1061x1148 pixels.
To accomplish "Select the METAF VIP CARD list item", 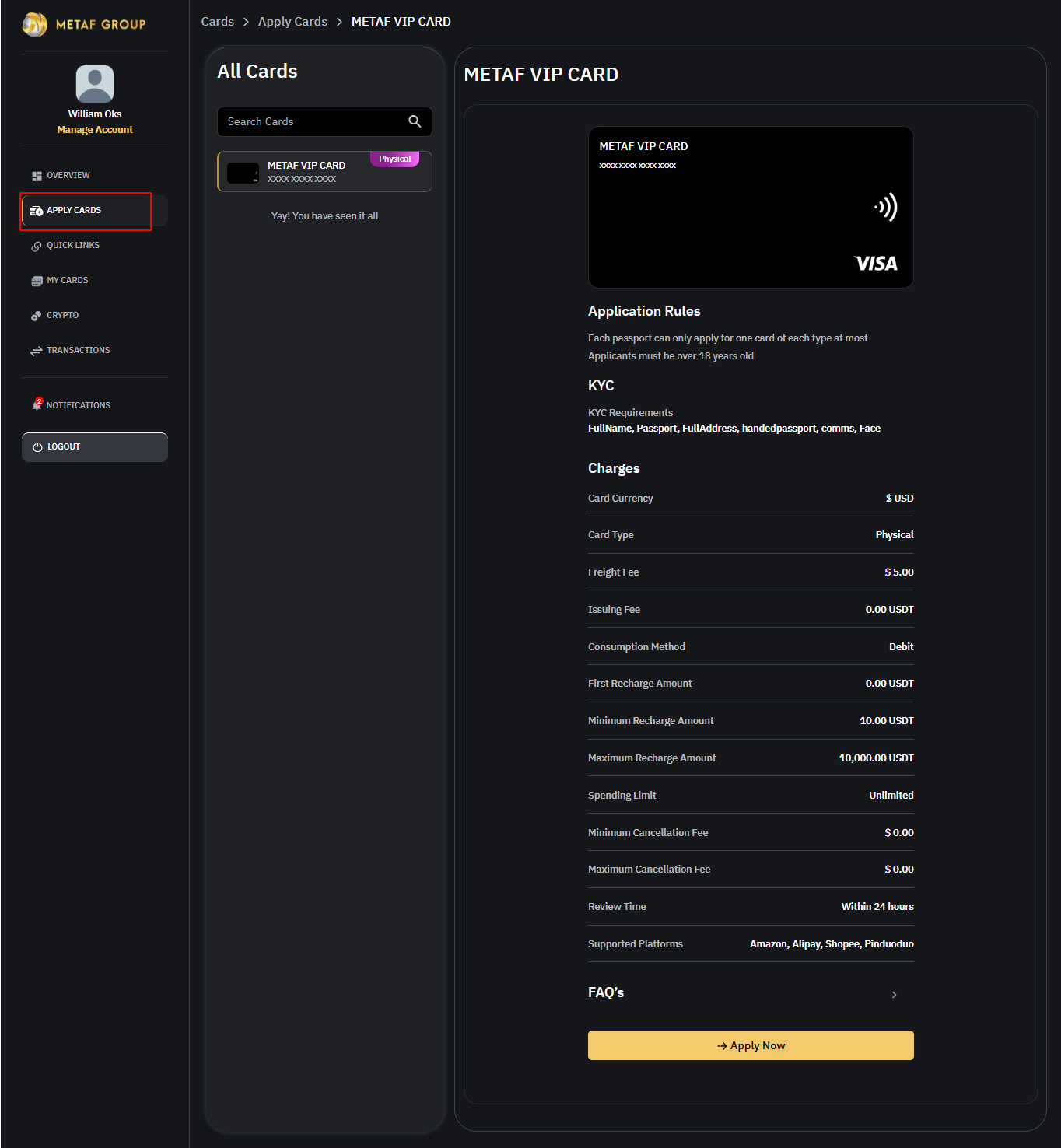I will coord(324,171).
